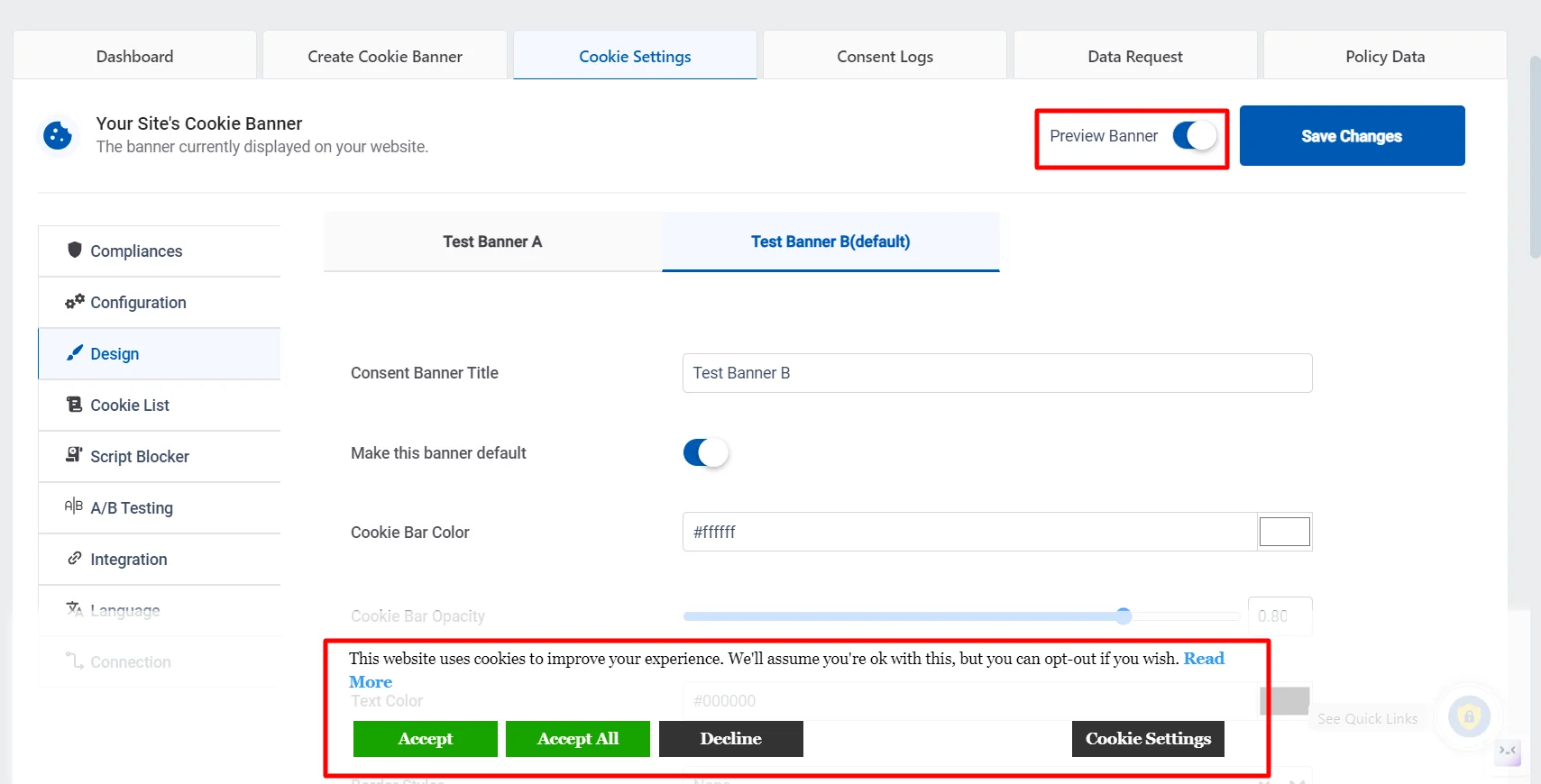Toggle the Preview Banner switch
Screen dimensions: 1541x784
point(1194,136)
